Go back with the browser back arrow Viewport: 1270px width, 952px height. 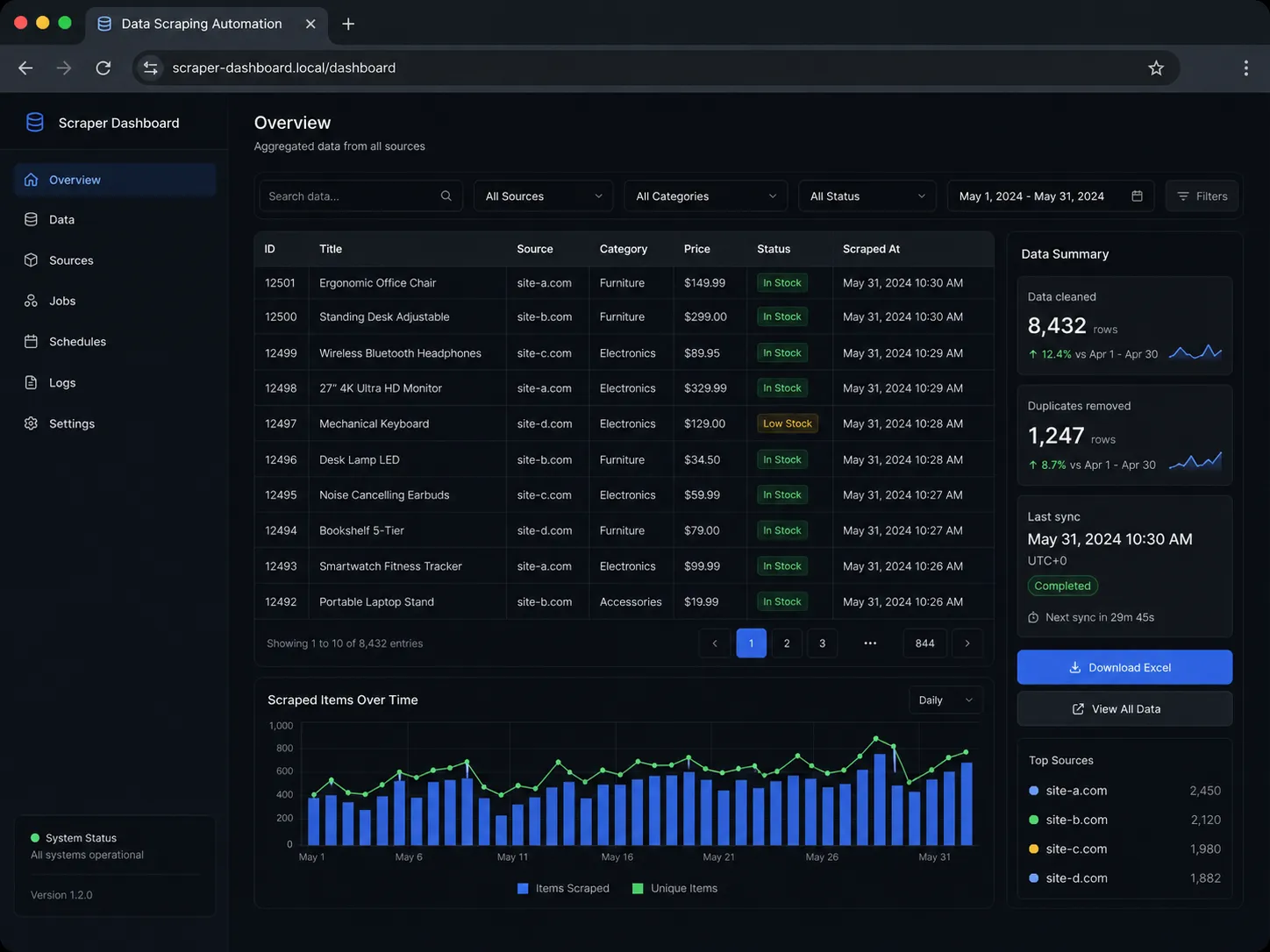coord(25,68)
